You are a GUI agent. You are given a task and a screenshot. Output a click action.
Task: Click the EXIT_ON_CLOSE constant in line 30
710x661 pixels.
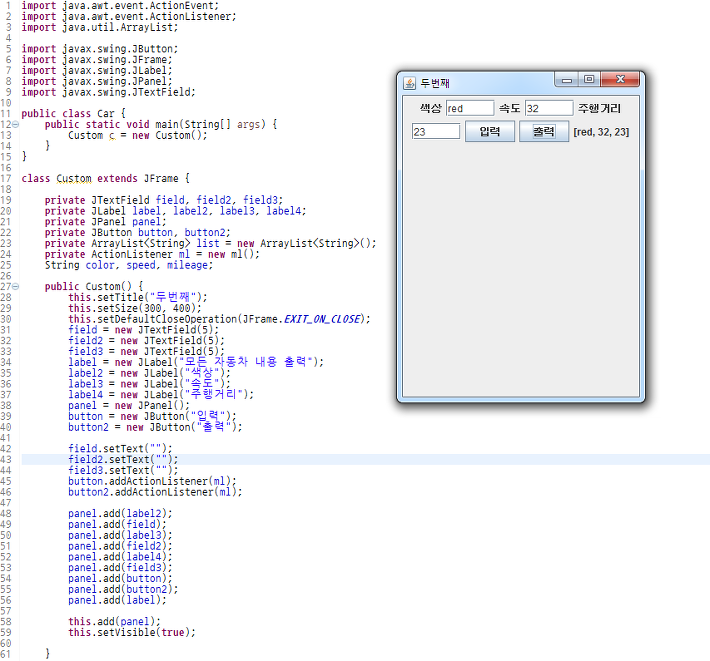tap(322, 319)
